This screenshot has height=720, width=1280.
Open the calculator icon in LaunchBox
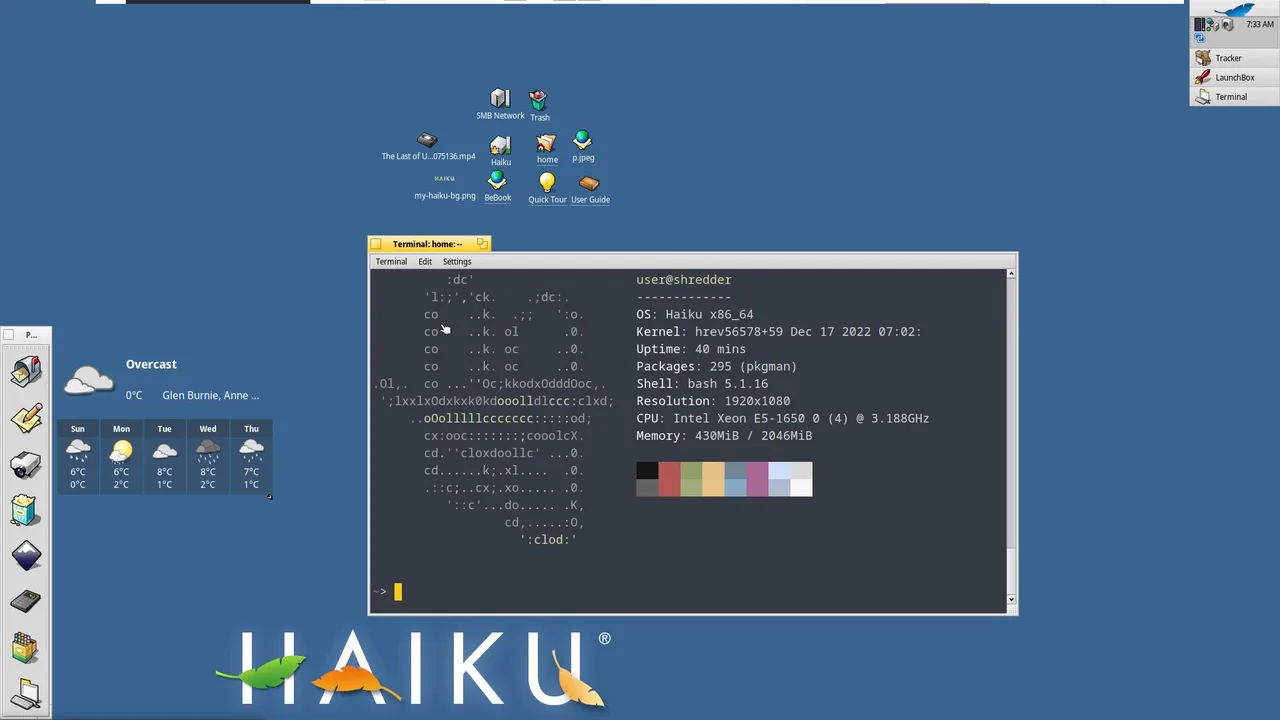point(26,601)
